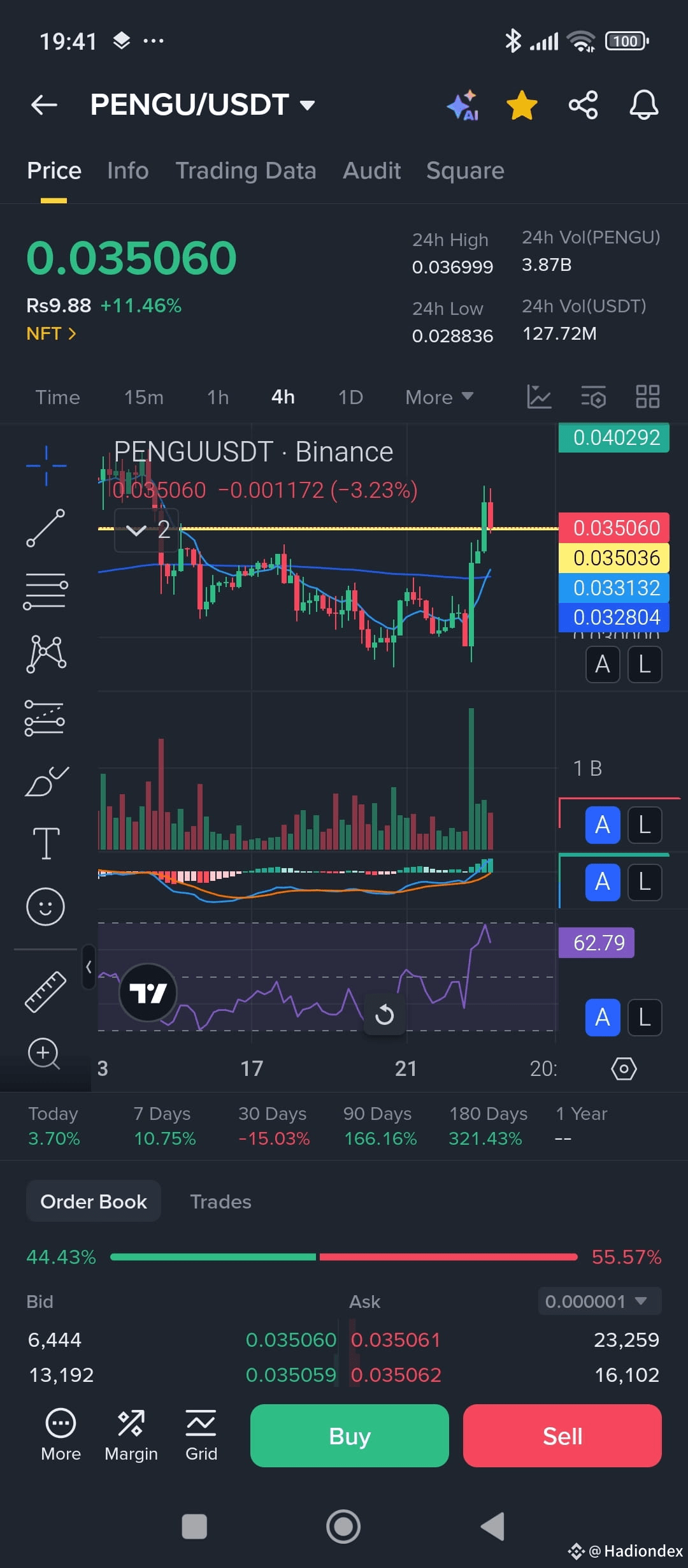Go back with the left arrow
This screenshot has height=1568, width=688.
(x=44, y=105)
